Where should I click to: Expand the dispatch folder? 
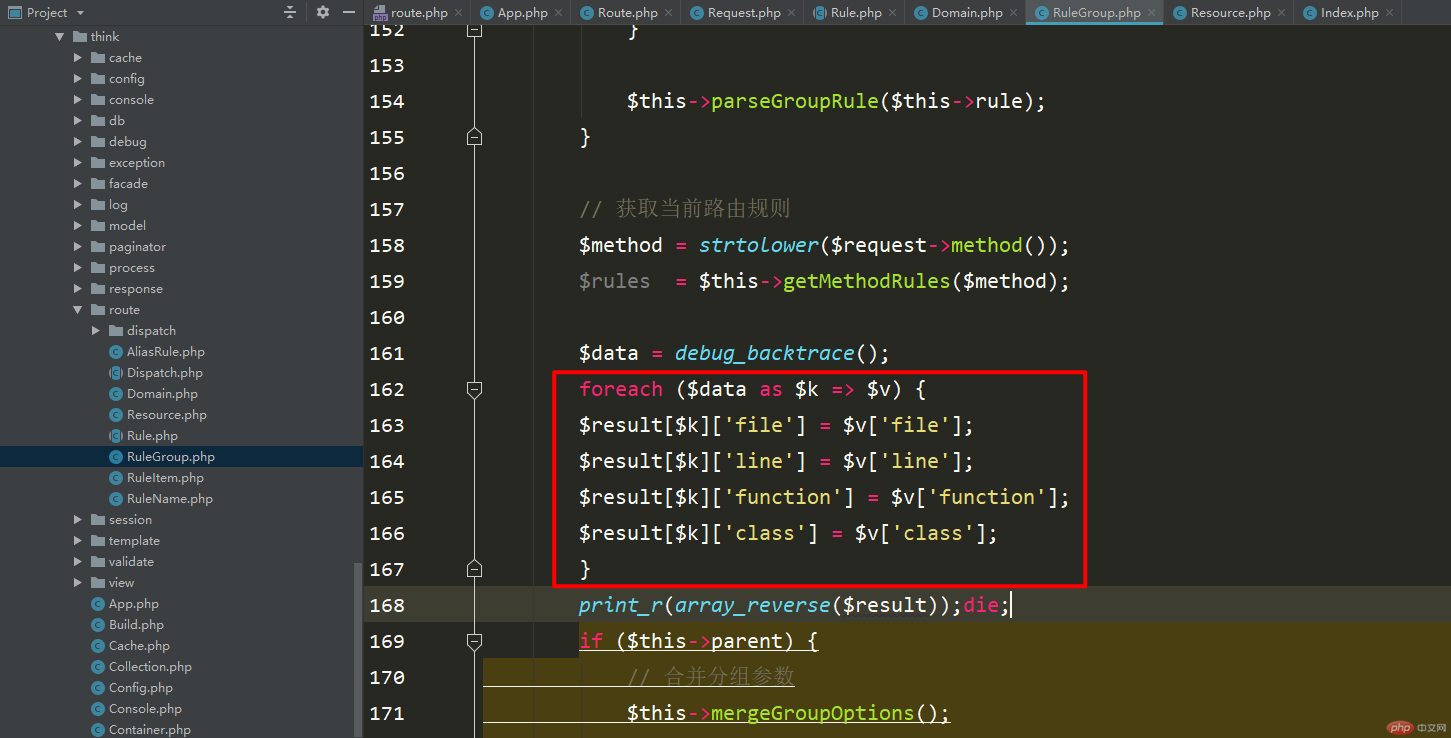tap(96, 331)
